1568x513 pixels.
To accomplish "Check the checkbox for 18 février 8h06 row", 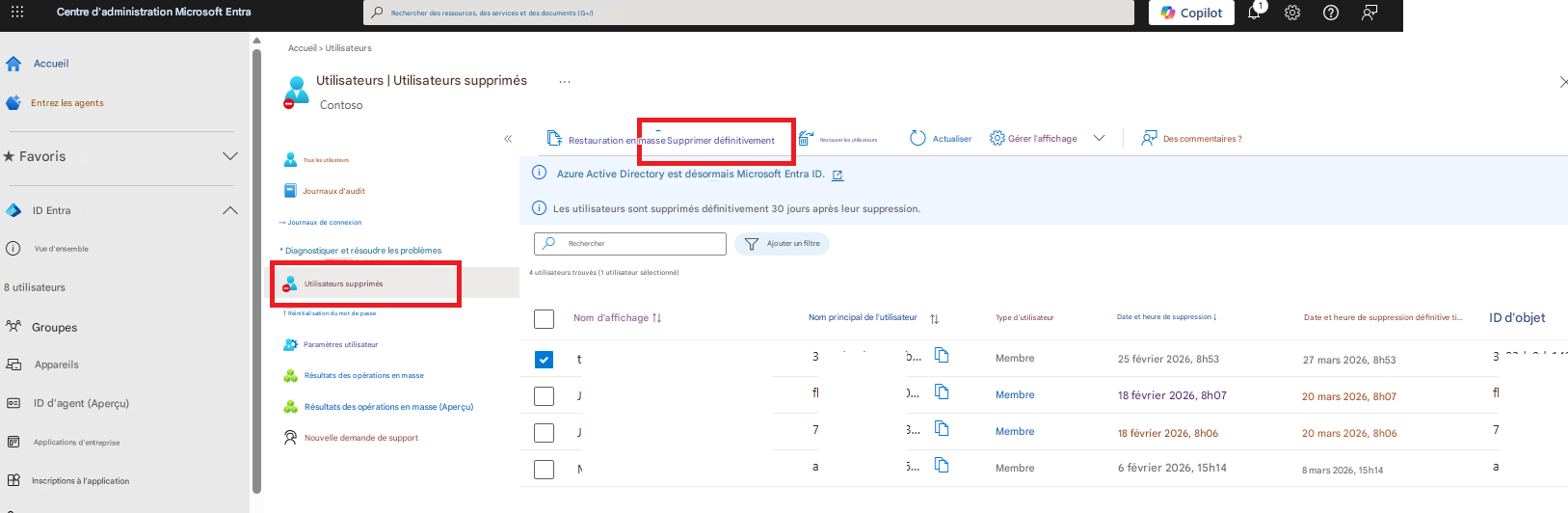I will 545,433.
